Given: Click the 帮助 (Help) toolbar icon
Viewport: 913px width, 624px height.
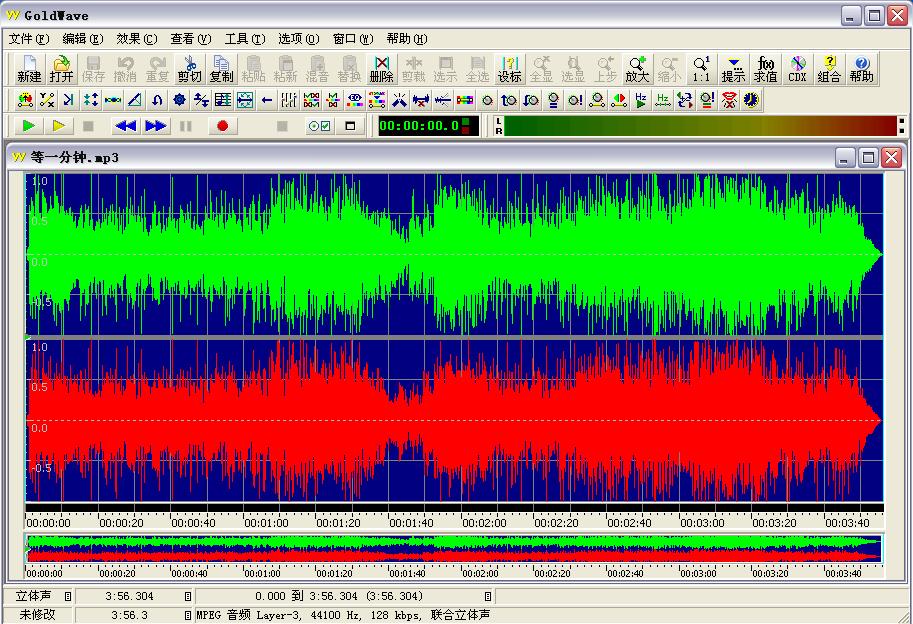Looking at the screenshot, I should click(x=861, y=69).
